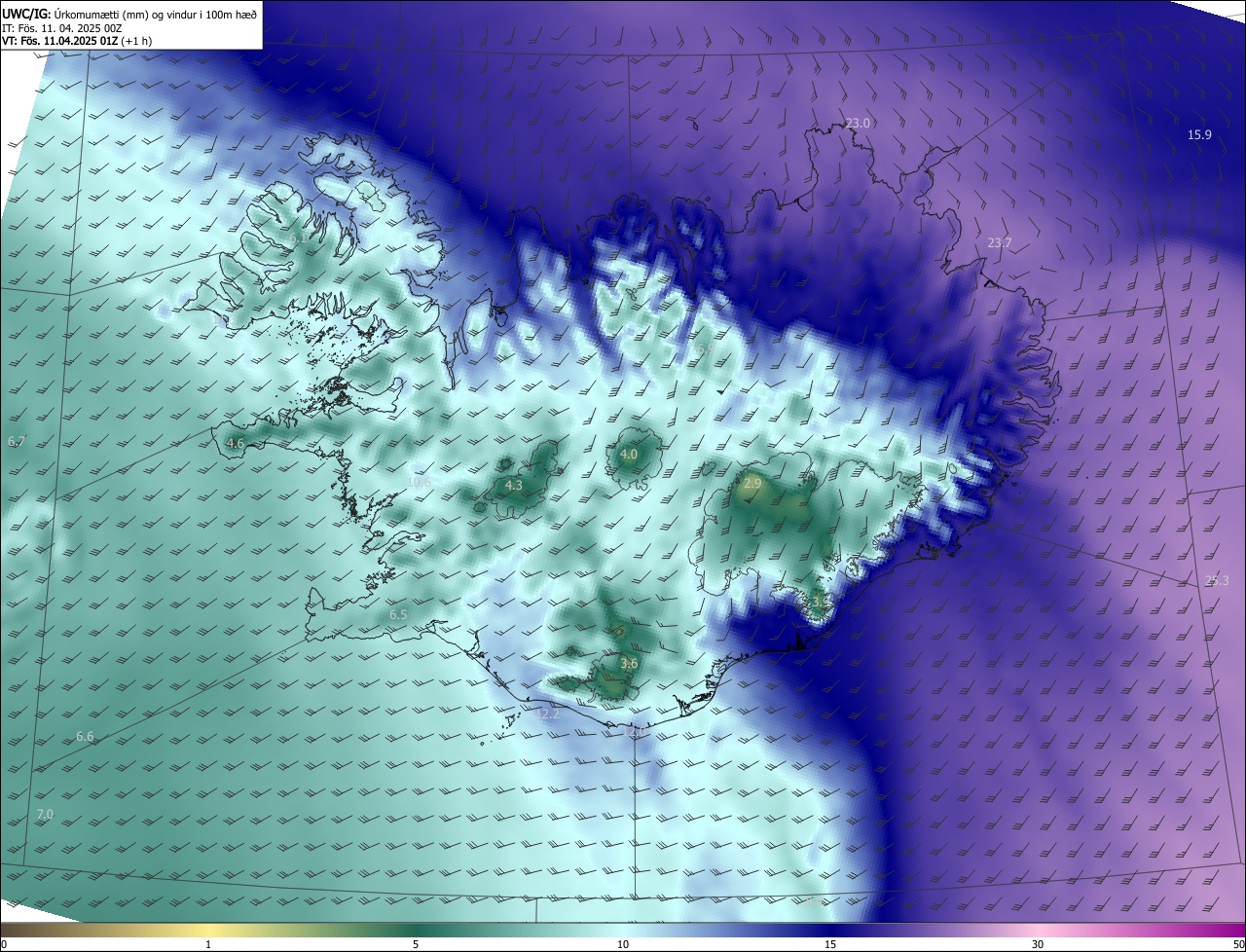Click the 15.9 value label
Image resolution: width=1246 pixels, height=952 pixels.
(1199, 134)
